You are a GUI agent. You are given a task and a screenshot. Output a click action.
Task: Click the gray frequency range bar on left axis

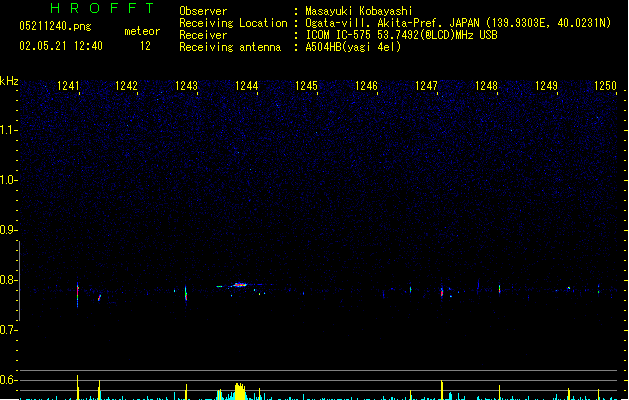pos(19,281)
